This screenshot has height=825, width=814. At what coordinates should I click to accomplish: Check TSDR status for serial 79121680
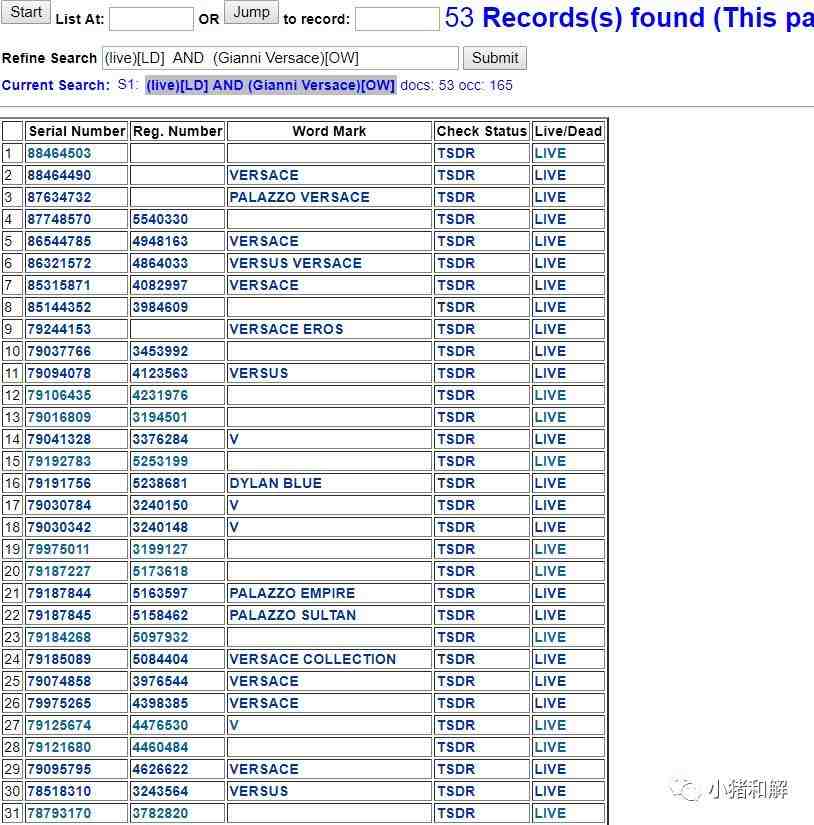[x=456, y=747]
